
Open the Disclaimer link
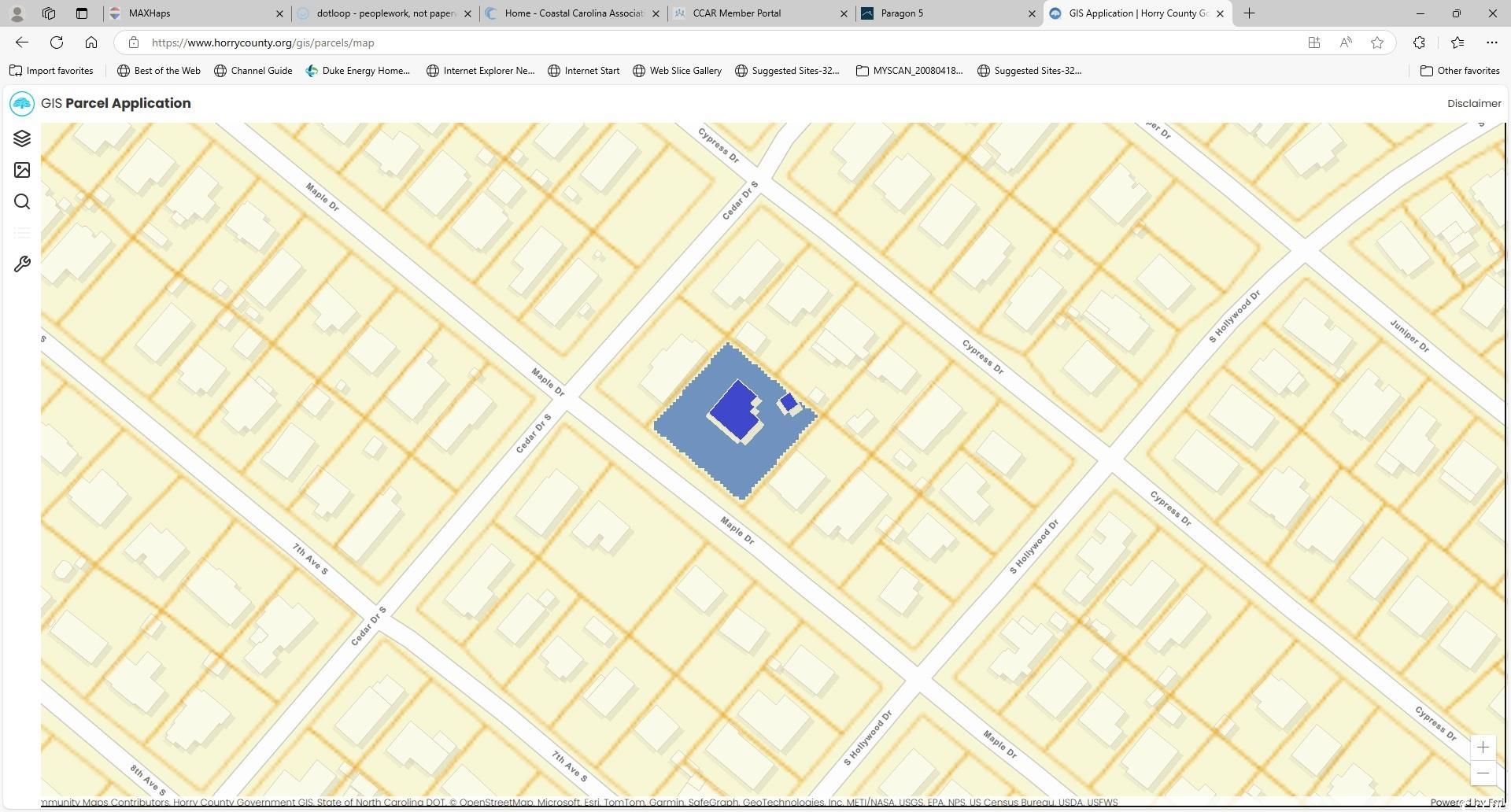point(1473,103)
